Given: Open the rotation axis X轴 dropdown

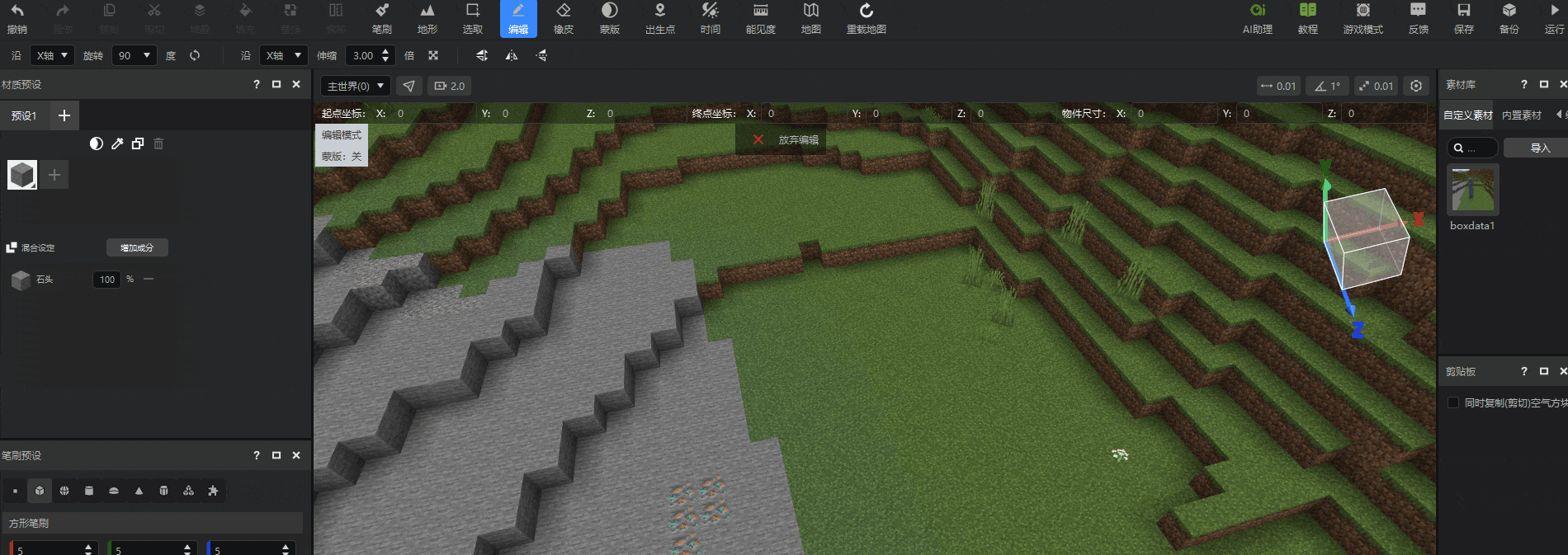Looking at the screenshot, I should coord(53,55).
